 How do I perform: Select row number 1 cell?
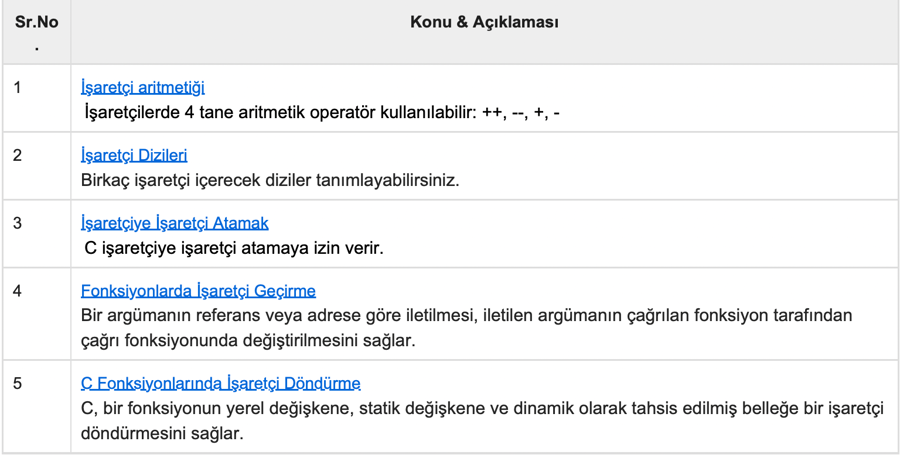point(18,88)
